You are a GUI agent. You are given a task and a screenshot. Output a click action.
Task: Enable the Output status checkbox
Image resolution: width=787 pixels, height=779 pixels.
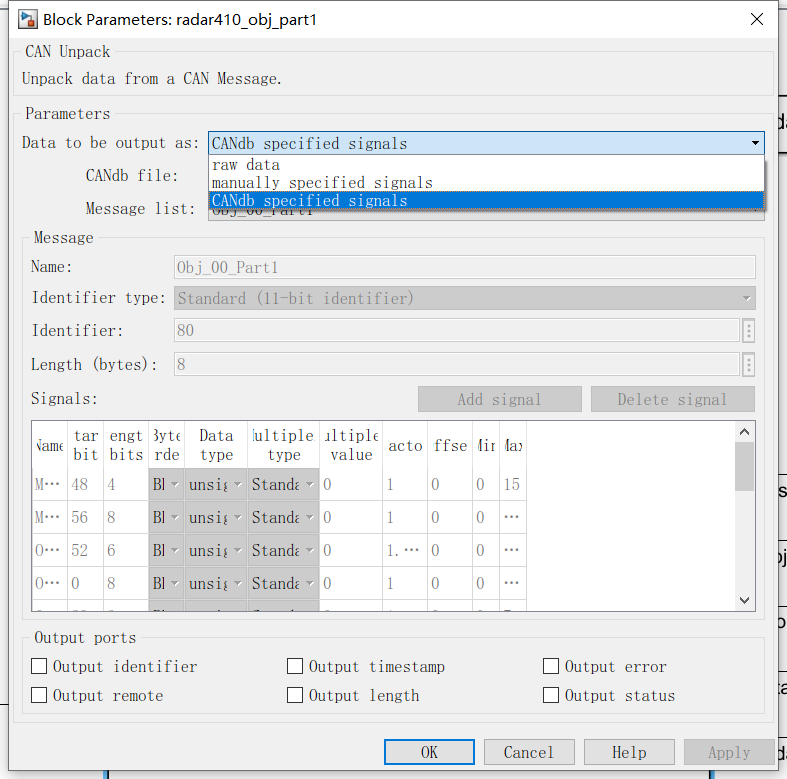pos(551,695)
